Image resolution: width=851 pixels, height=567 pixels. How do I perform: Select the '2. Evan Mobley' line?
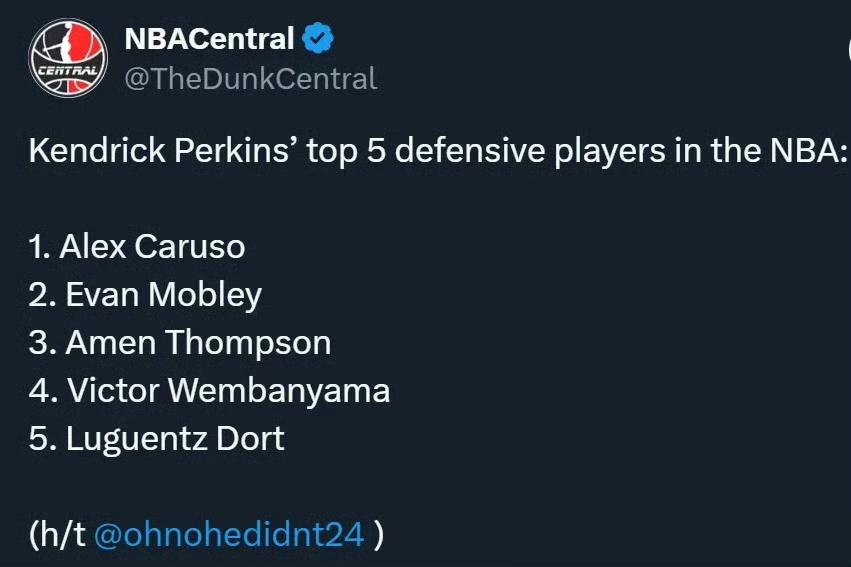pyautogui.click(x=145, y=295)
